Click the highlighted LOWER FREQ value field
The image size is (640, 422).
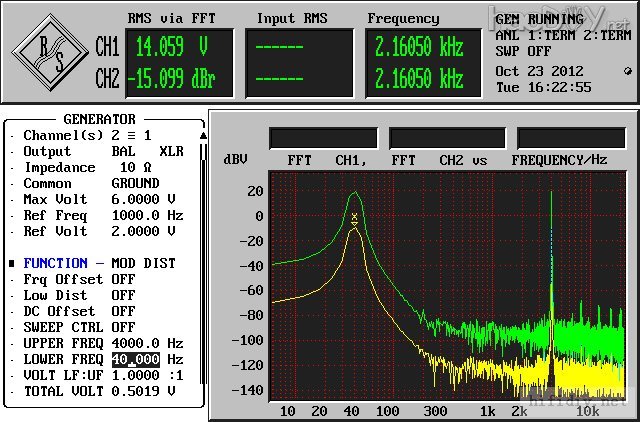click(x=137, y=359)
